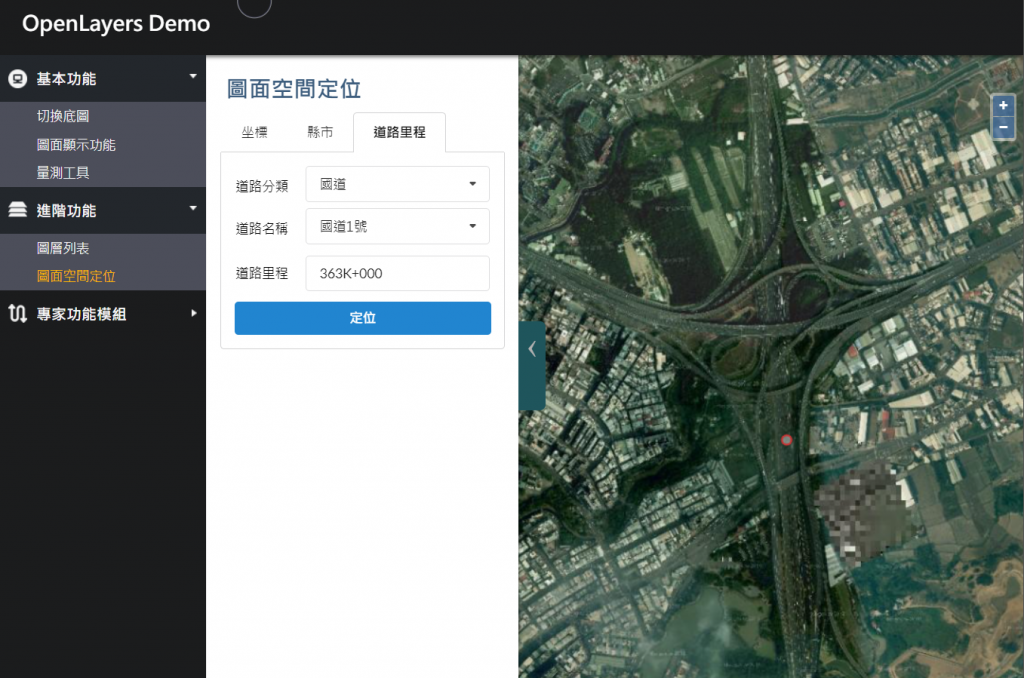This screenshot has width=1024, height=678.
Task: Click the 圖面空間定位 panel heading
Action: (294, 89)
